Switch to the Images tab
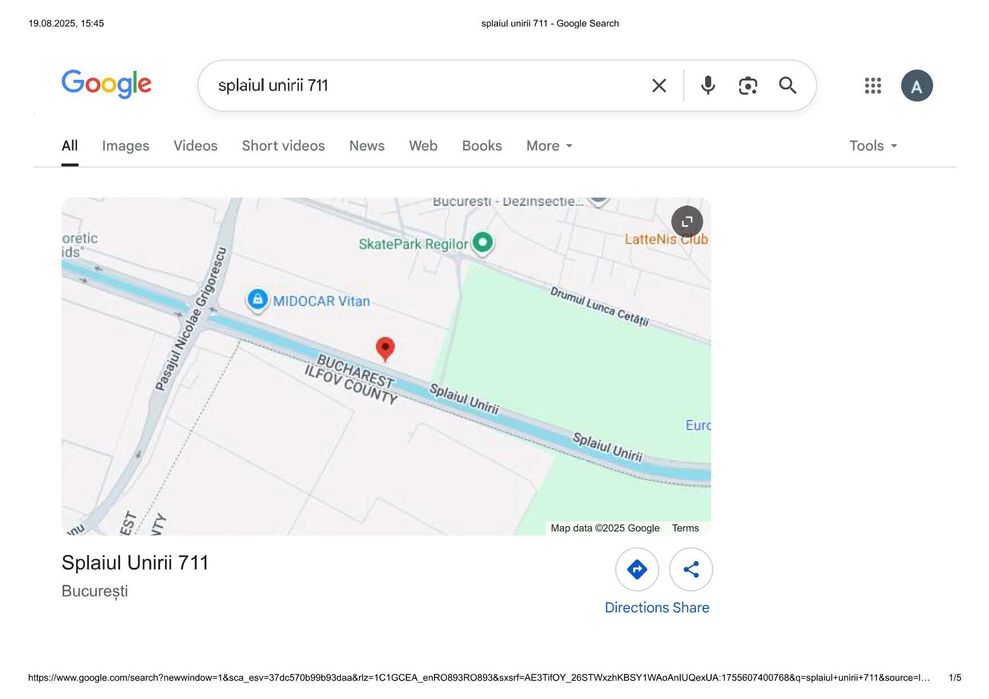Image resolution: width=989 pixels, height=699 pixels. click(126, 146)
